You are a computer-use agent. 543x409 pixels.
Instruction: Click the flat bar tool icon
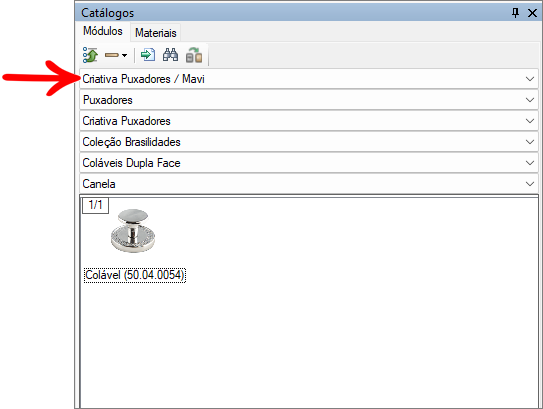112,55
